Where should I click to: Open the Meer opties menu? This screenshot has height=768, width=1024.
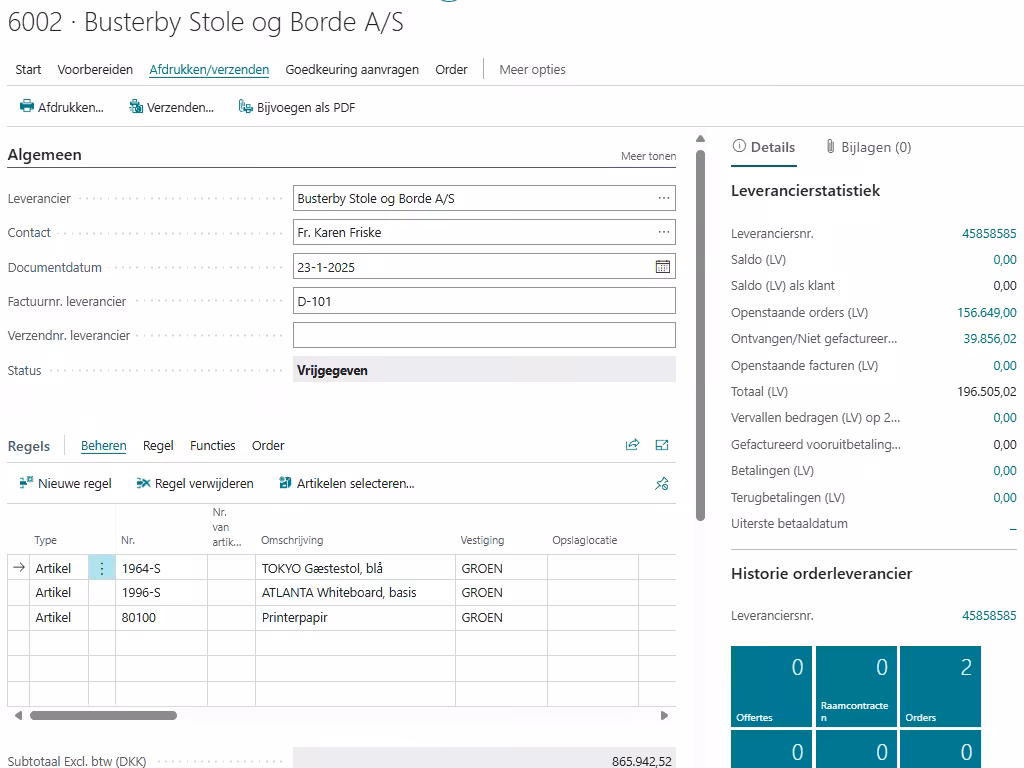(x=532, y=70)
